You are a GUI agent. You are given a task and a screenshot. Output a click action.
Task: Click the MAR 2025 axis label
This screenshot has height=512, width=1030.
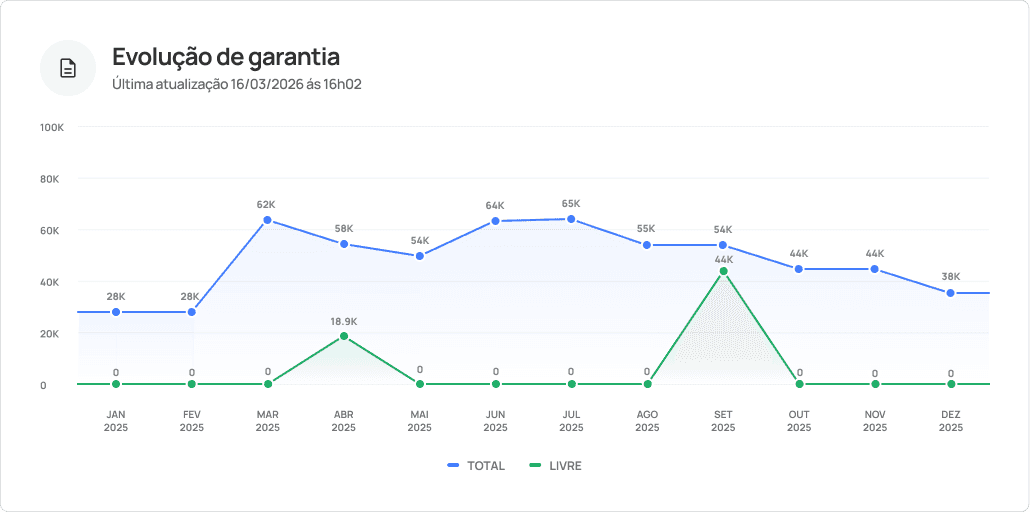tap(267, 421)
